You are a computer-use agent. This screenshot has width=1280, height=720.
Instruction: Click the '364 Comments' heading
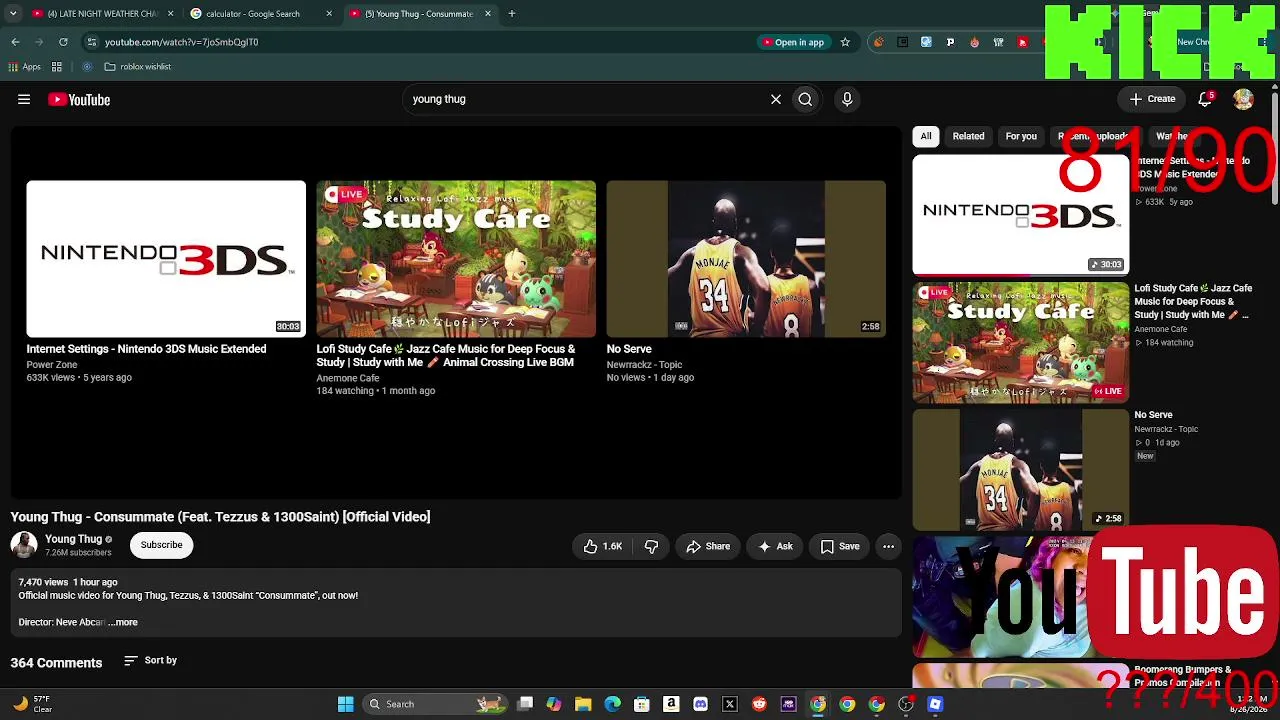point(56,663)
